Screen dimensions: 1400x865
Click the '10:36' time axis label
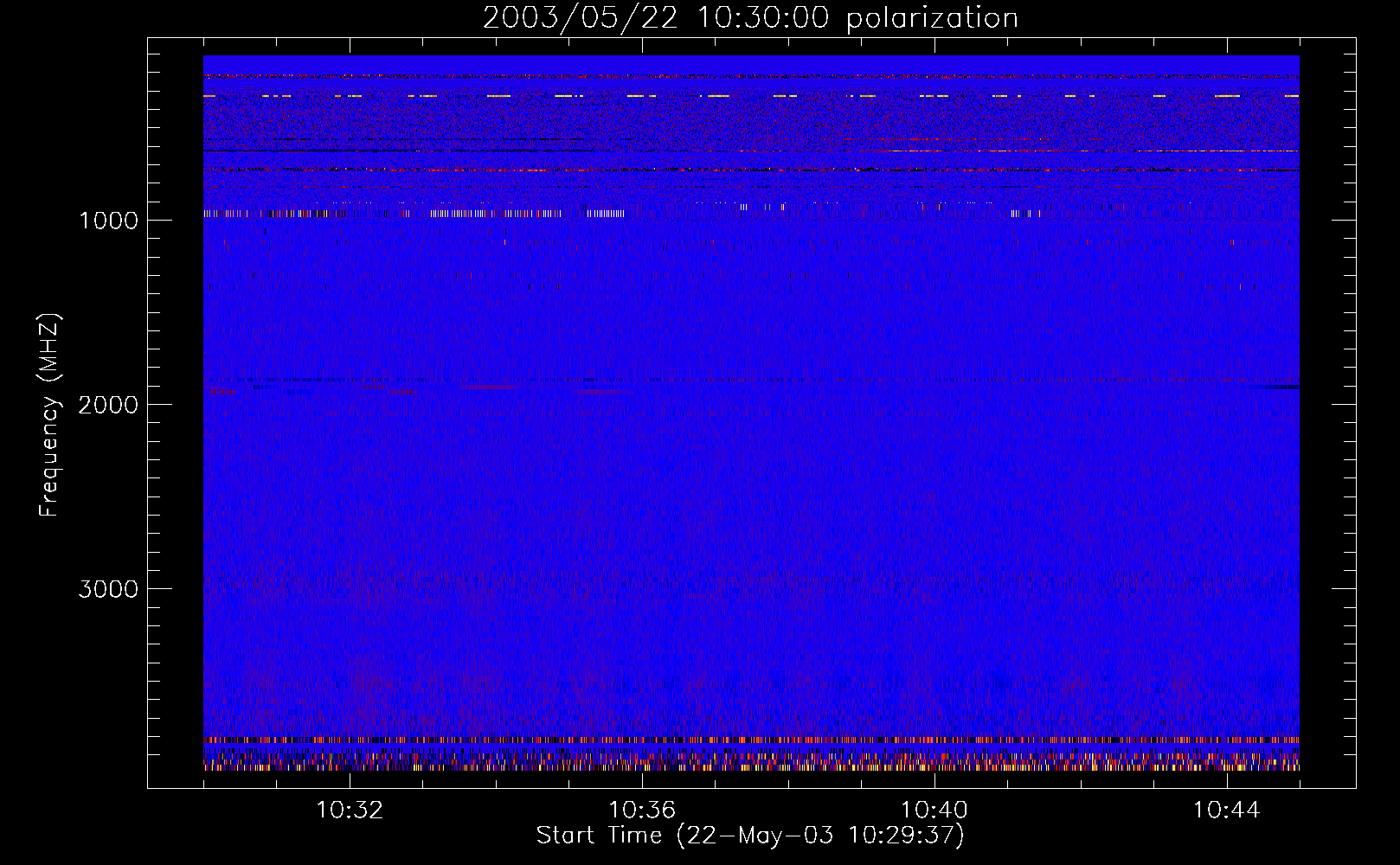click(642, 811)
